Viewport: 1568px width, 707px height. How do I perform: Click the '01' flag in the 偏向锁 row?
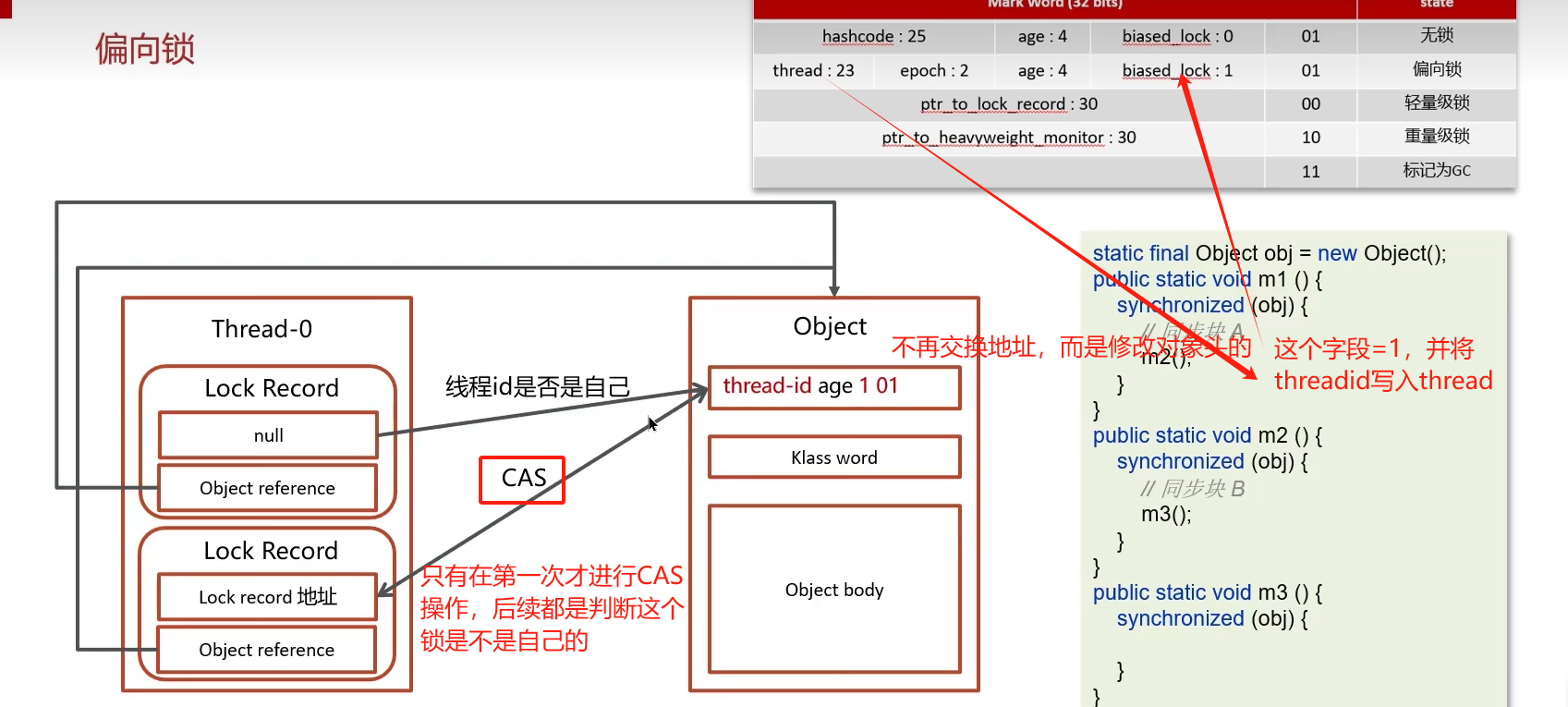1310,70
